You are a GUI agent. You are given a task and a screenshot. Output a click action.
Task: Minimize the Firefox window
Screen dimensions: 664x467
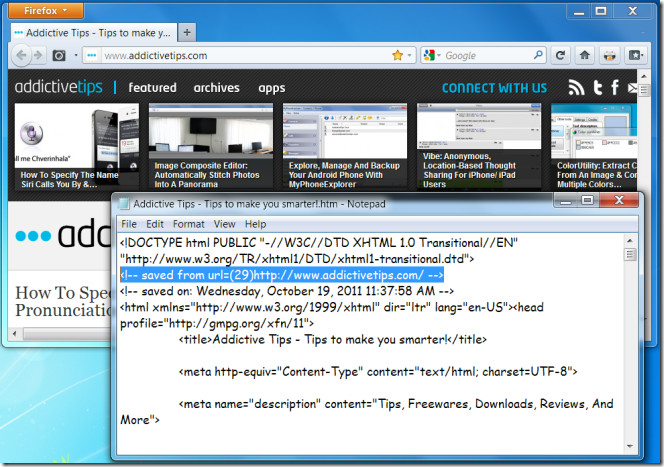tap(578, 11)
